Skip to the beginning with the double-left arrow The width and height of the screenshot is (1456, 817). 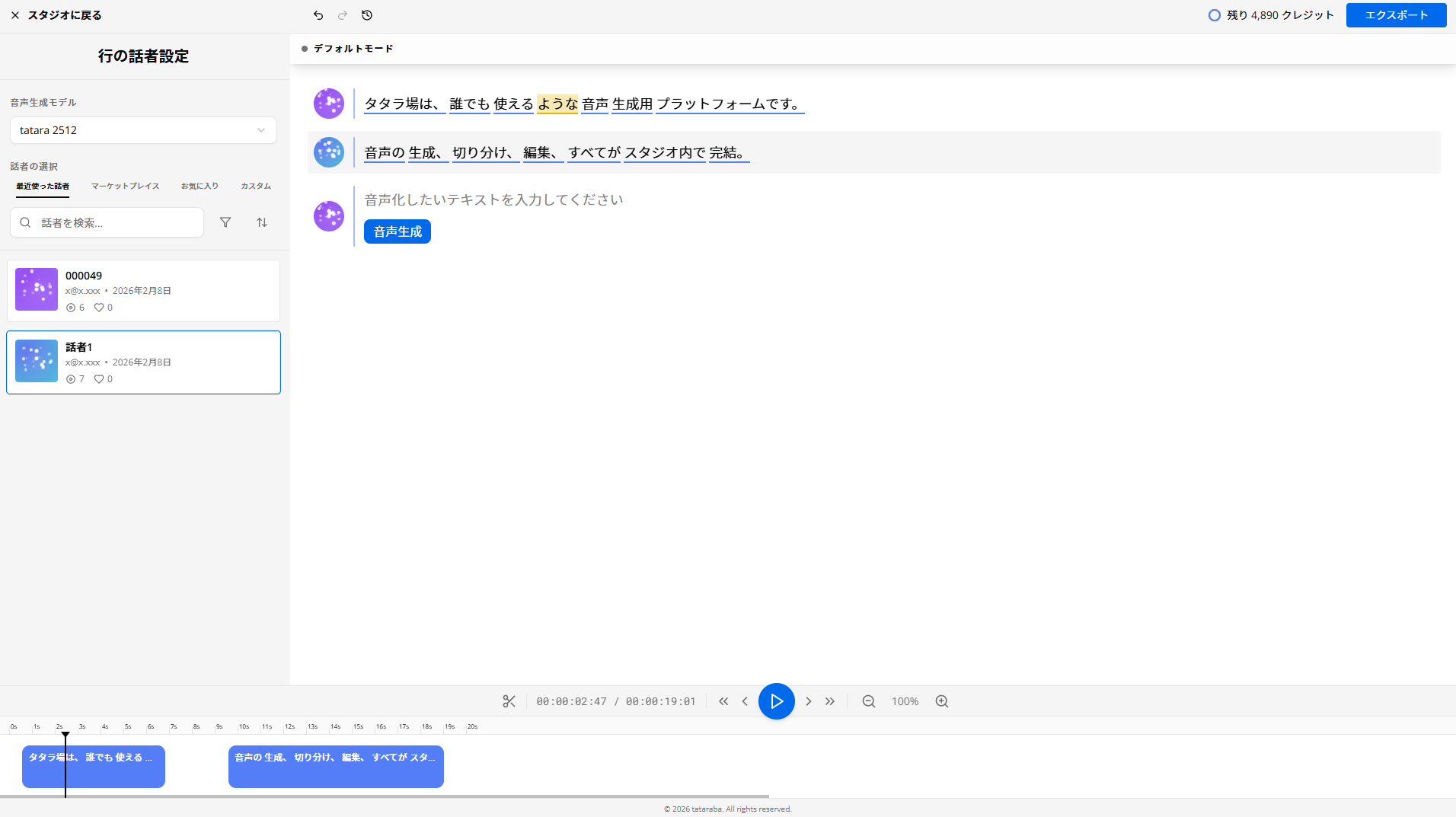click(723, 701)
